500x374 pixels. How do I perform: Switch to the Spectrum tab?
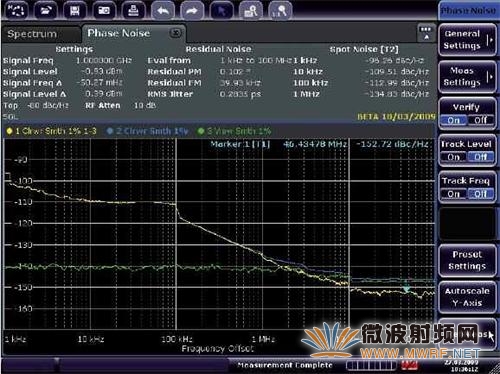click(x=32, y=34)
